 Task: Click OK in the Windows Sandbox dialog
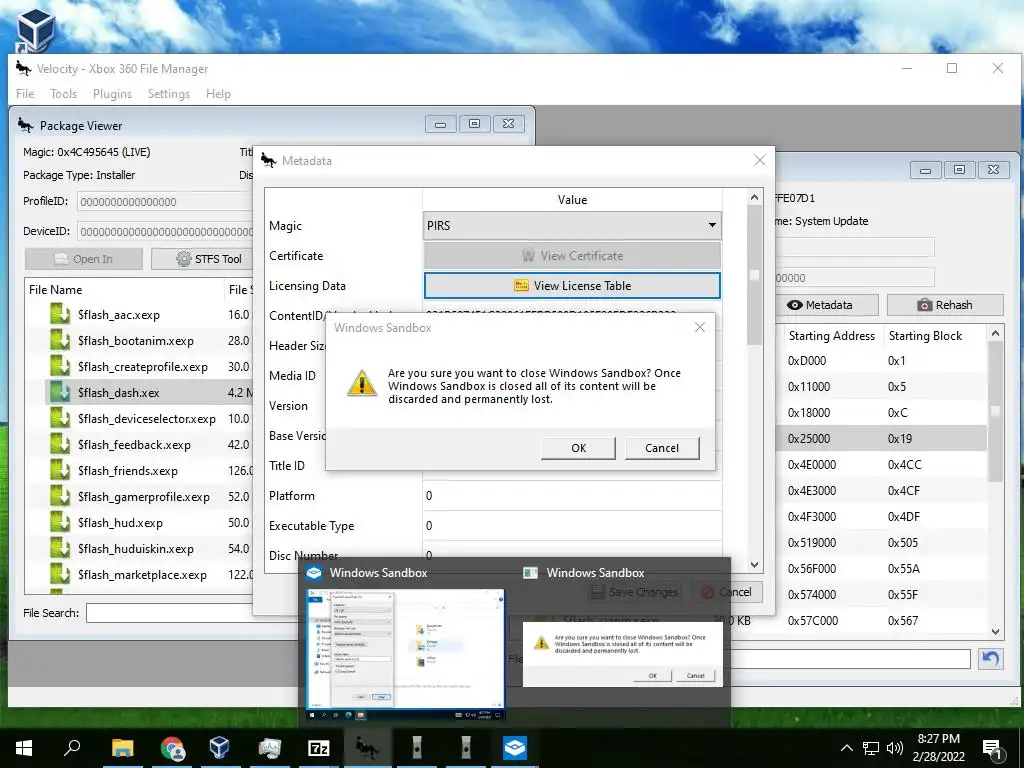[579, 448]
